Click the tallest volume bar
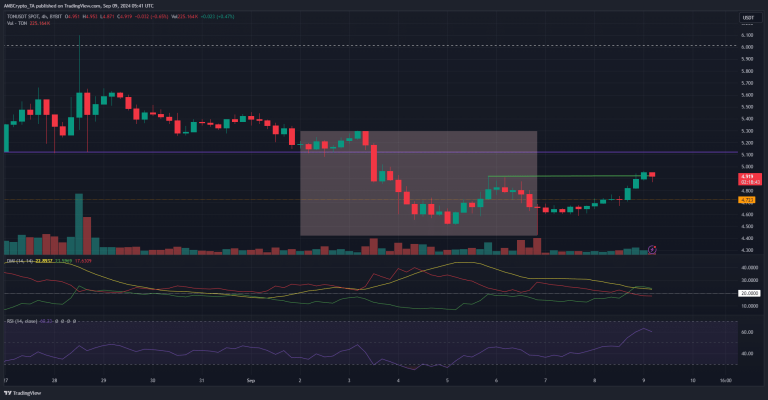Viewport: 768px width, 400px height. [x=77, y=225]
